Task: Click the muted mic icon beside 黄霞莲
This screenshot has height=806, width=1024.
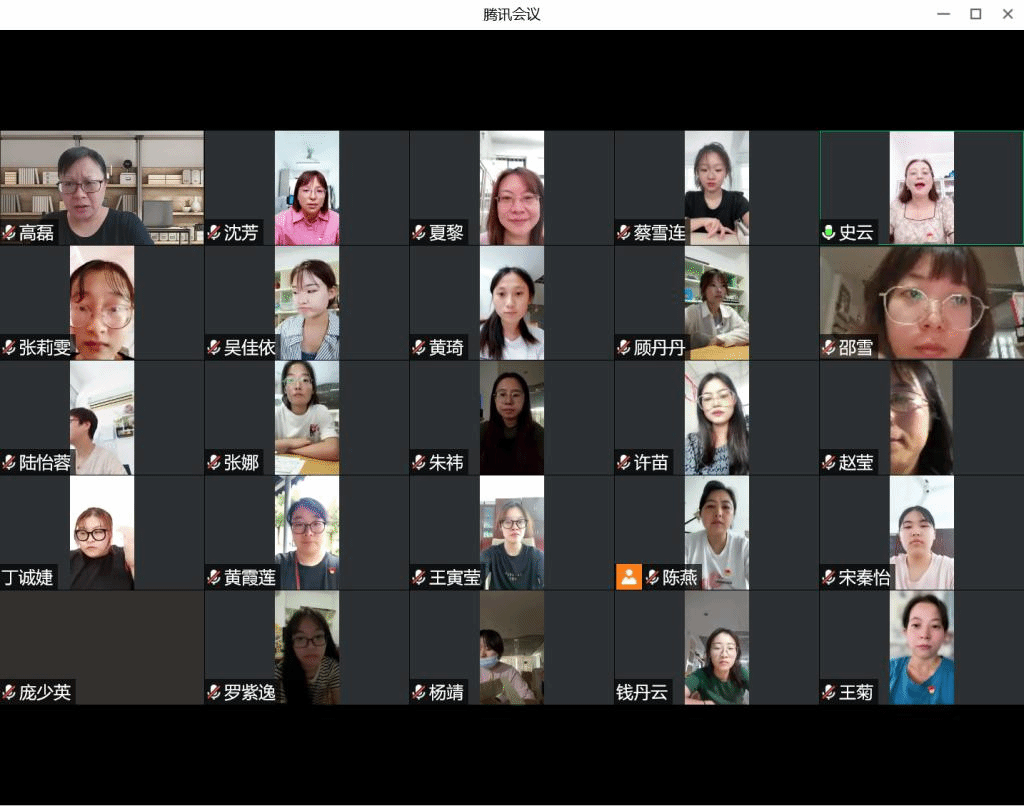Action: (214, 577)
